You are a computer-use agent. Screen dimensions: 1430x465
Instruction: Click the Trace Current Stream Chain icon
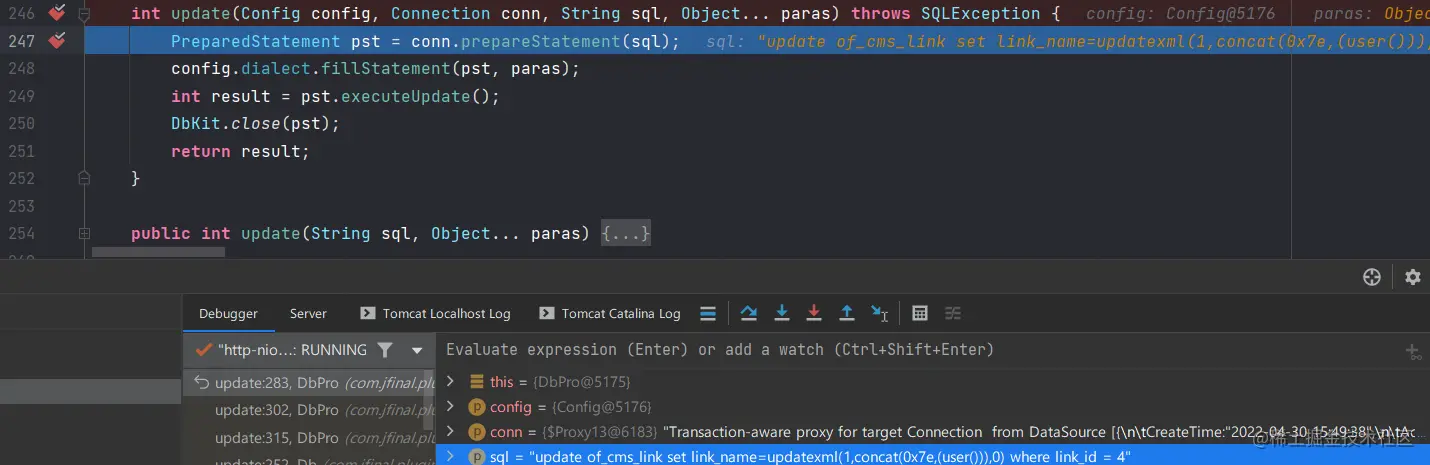tap(953, 313)
